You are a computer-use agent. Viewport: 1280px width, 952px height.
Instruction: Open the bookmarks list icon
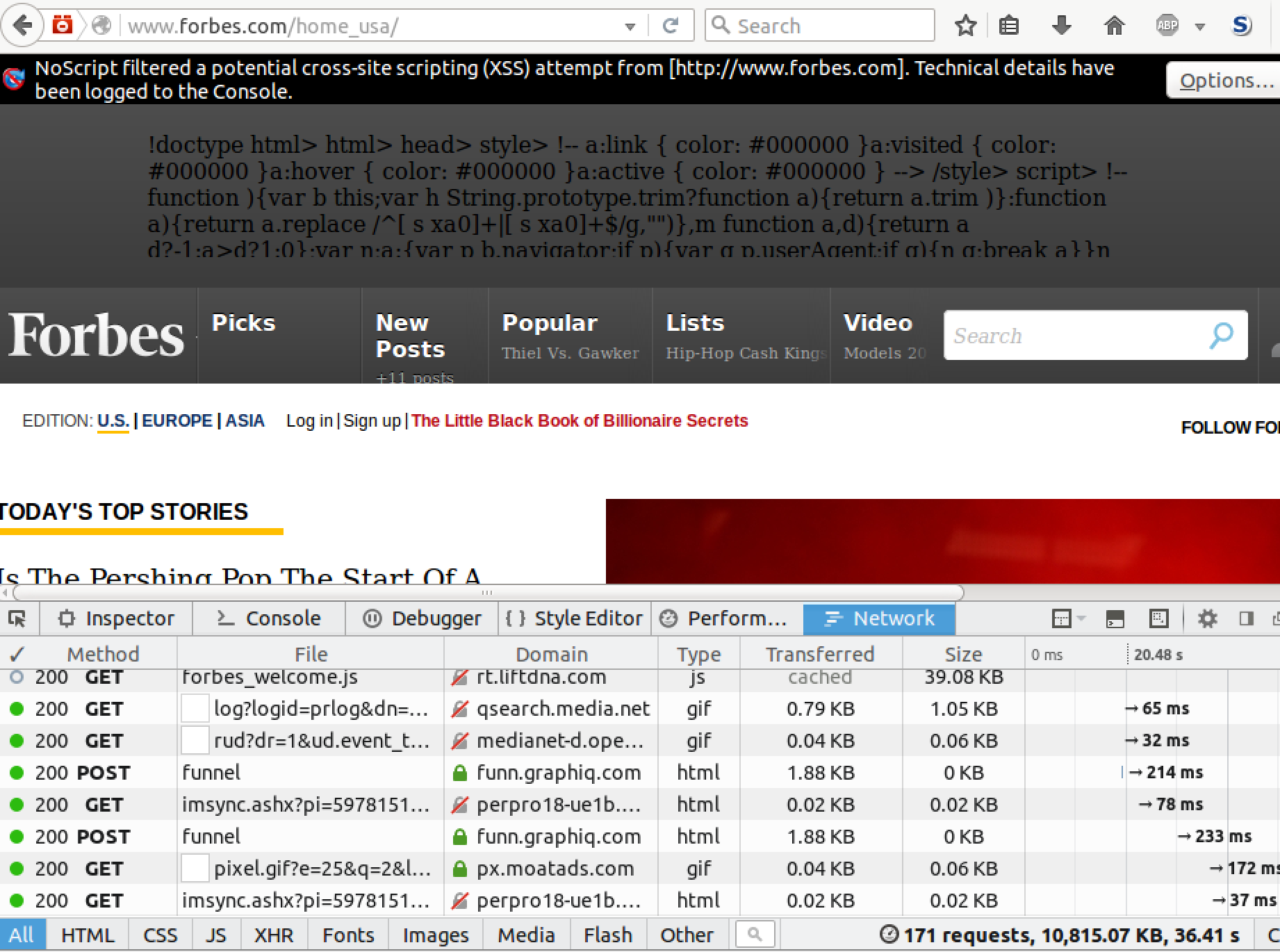click(1008, 26)
